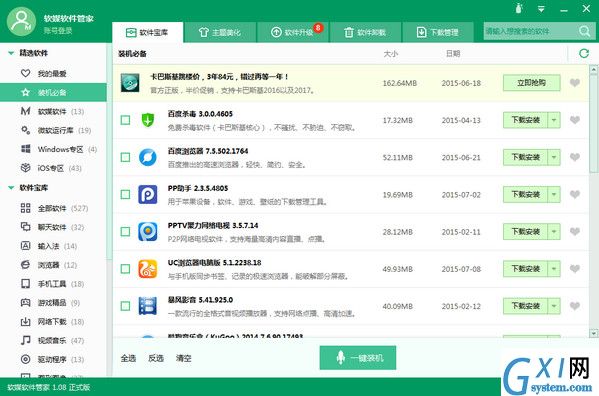Open 浏览器 (12) category
The image size is (599, 396).
click(49, 265)
